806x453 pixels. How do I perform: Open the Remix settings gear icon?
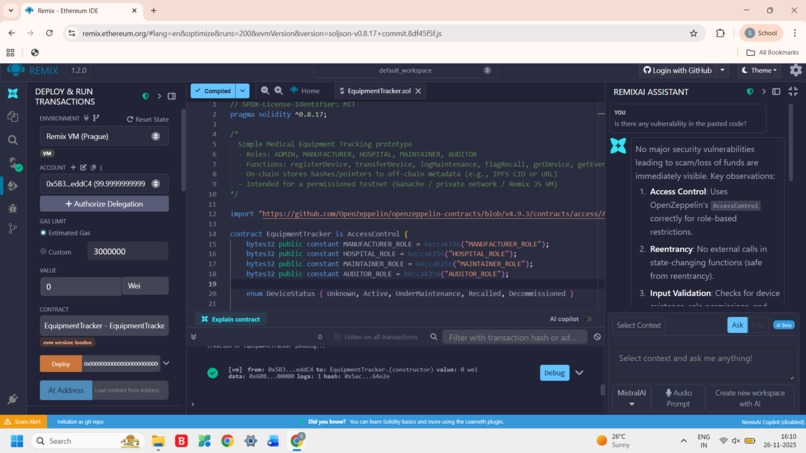[x=796, y=70]
